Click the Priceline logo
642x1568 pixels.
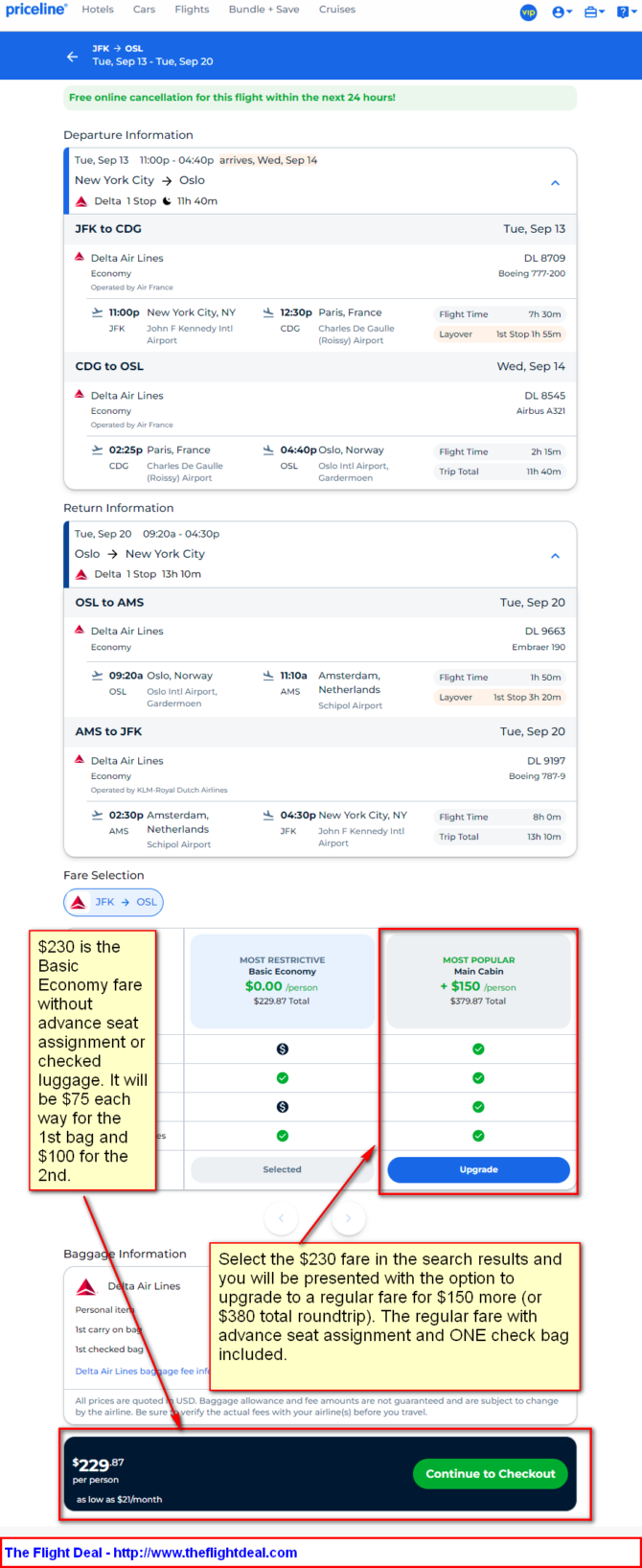click(x=36, y=10)
